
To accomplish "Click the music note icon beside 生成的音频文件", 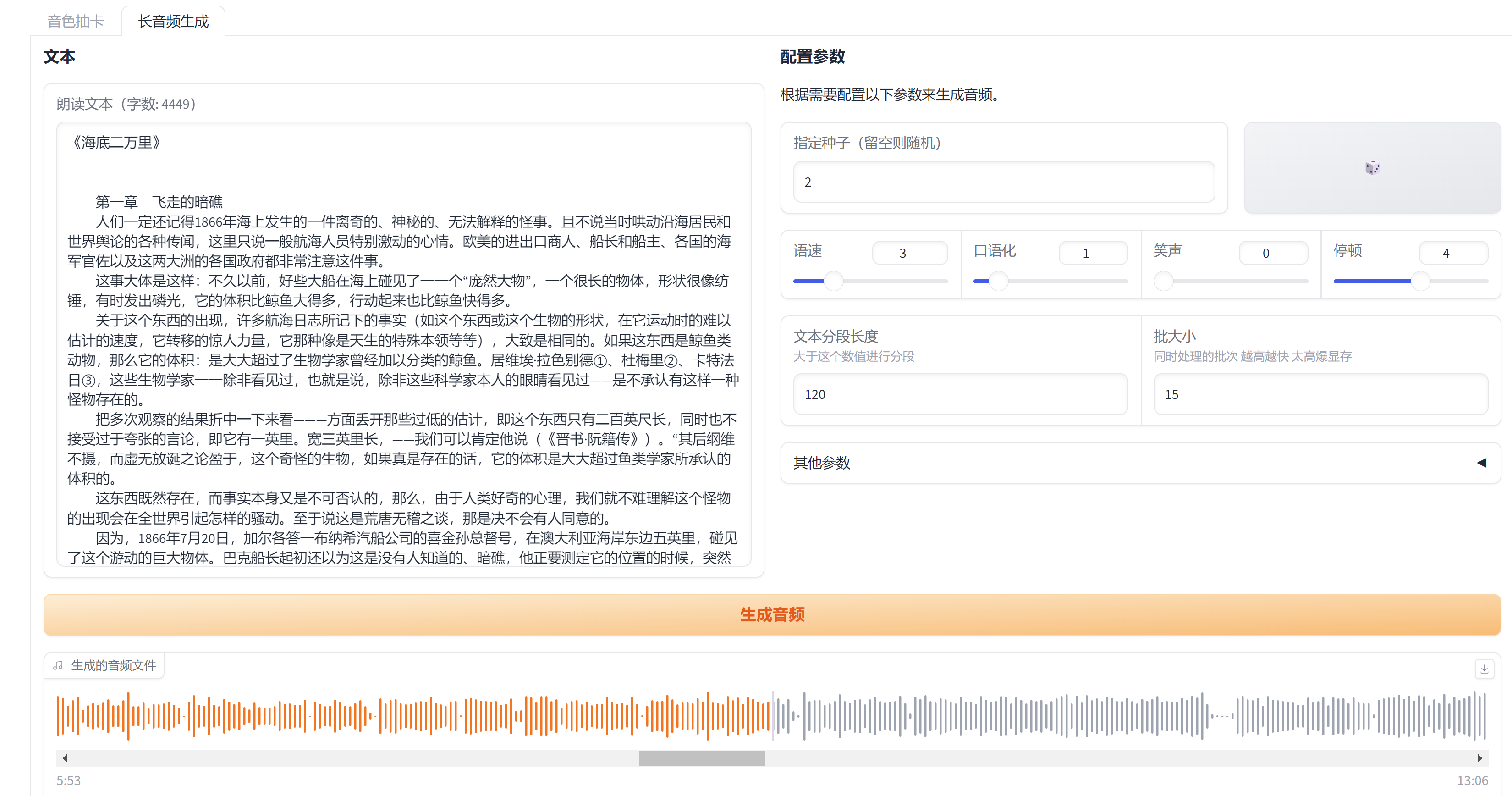I will [58, 665].
